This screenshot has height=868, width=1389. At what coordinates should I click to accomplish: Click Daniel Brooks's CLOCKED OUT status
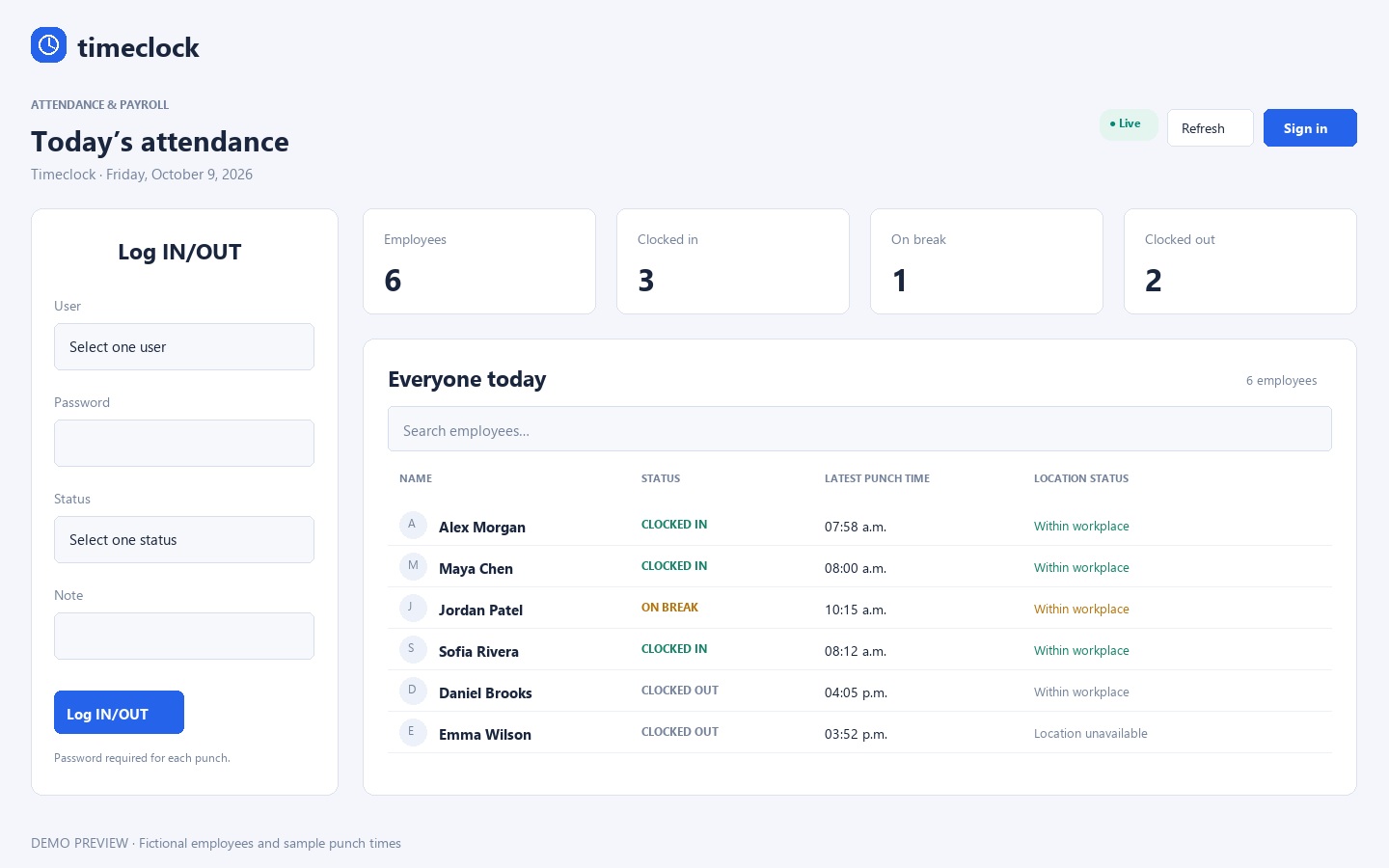680,691
